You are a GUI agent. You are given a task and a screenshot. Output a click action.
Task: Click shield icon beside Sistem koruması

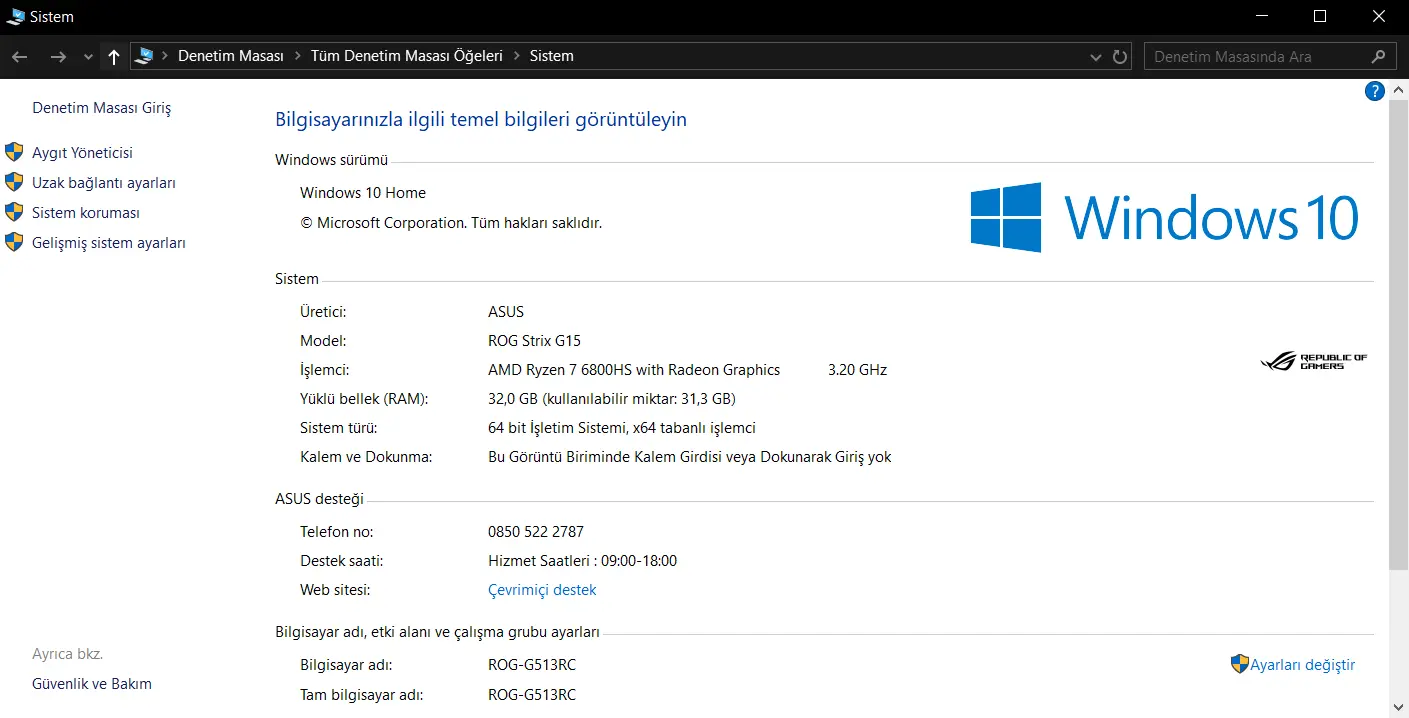(14, 212)
